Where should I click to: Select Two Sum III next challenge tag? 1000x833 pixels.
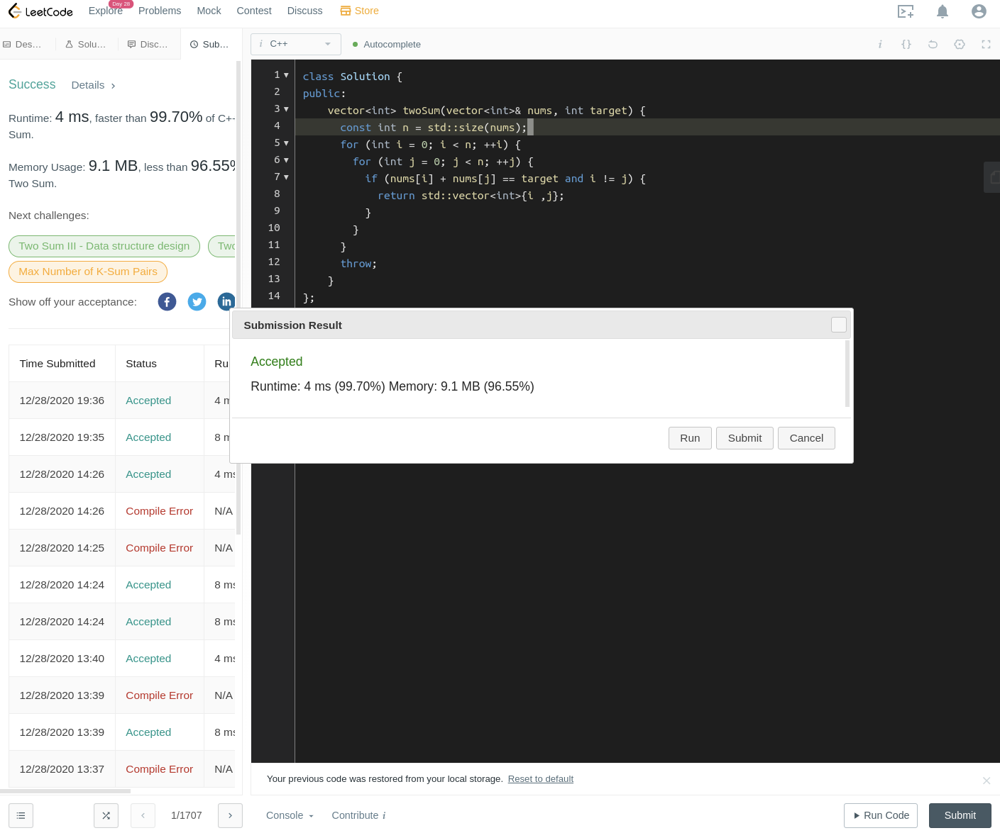pyautogui.click(x=104, y=246)
